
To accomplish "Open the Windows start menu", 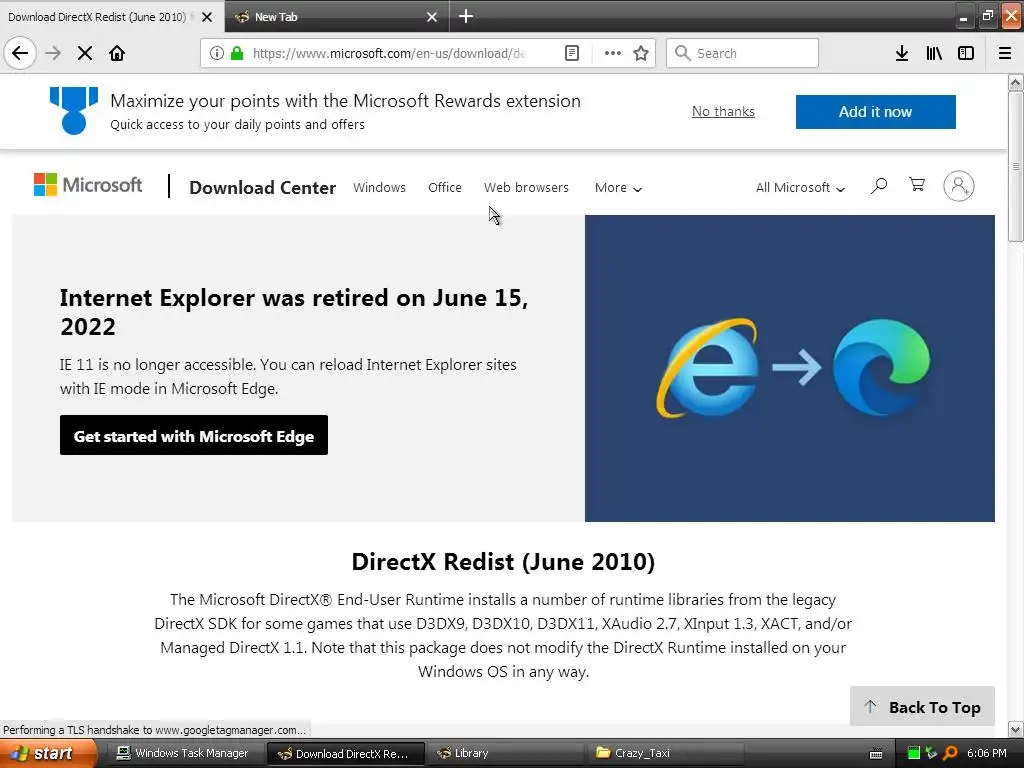I will tap(48, 753).
